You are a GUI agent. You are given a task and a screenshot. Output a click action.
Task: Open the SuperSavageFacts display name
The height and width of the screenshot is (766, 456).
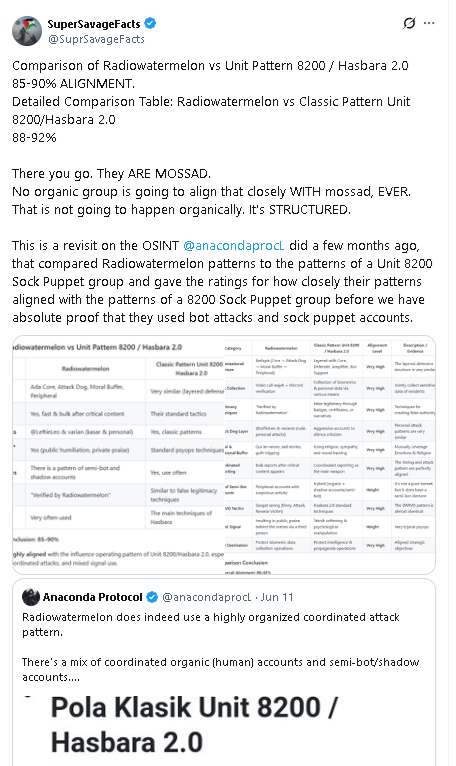click(x=94, y=23)
